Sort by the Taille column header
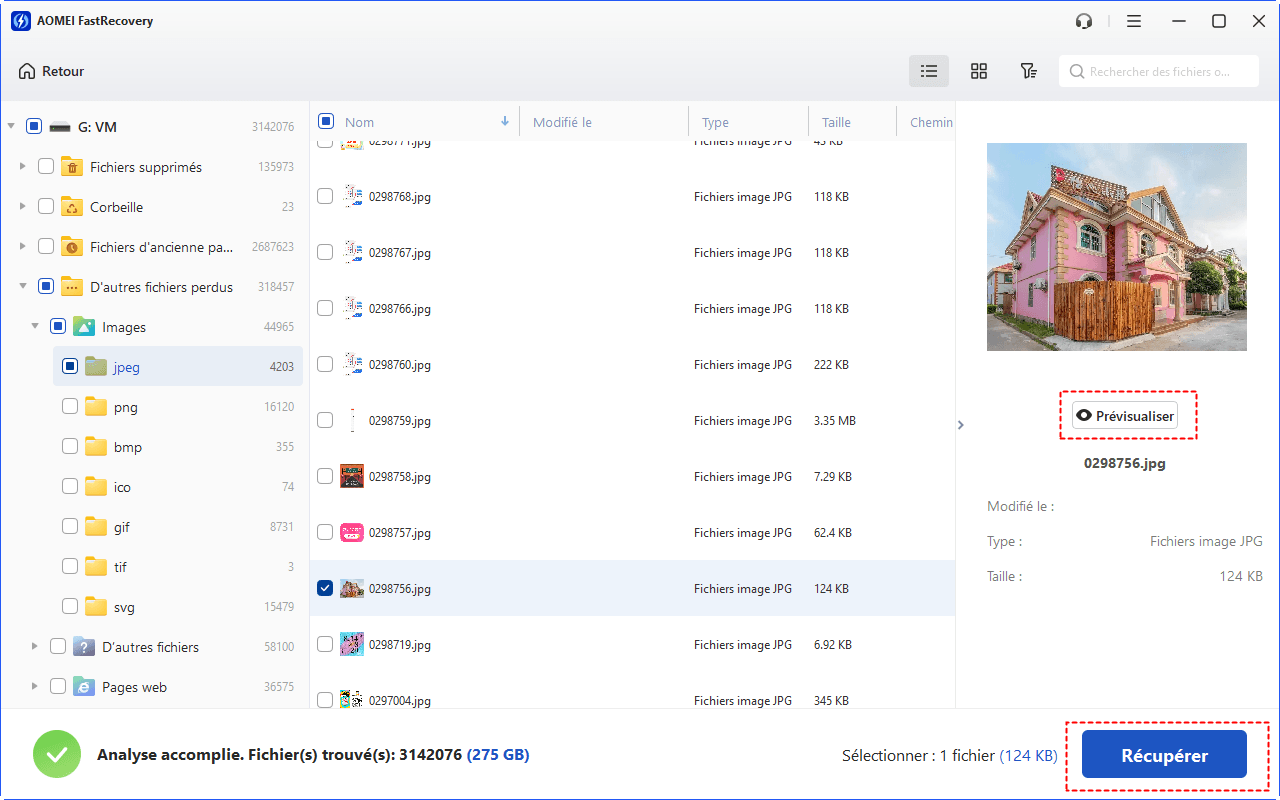 point(836,122)
